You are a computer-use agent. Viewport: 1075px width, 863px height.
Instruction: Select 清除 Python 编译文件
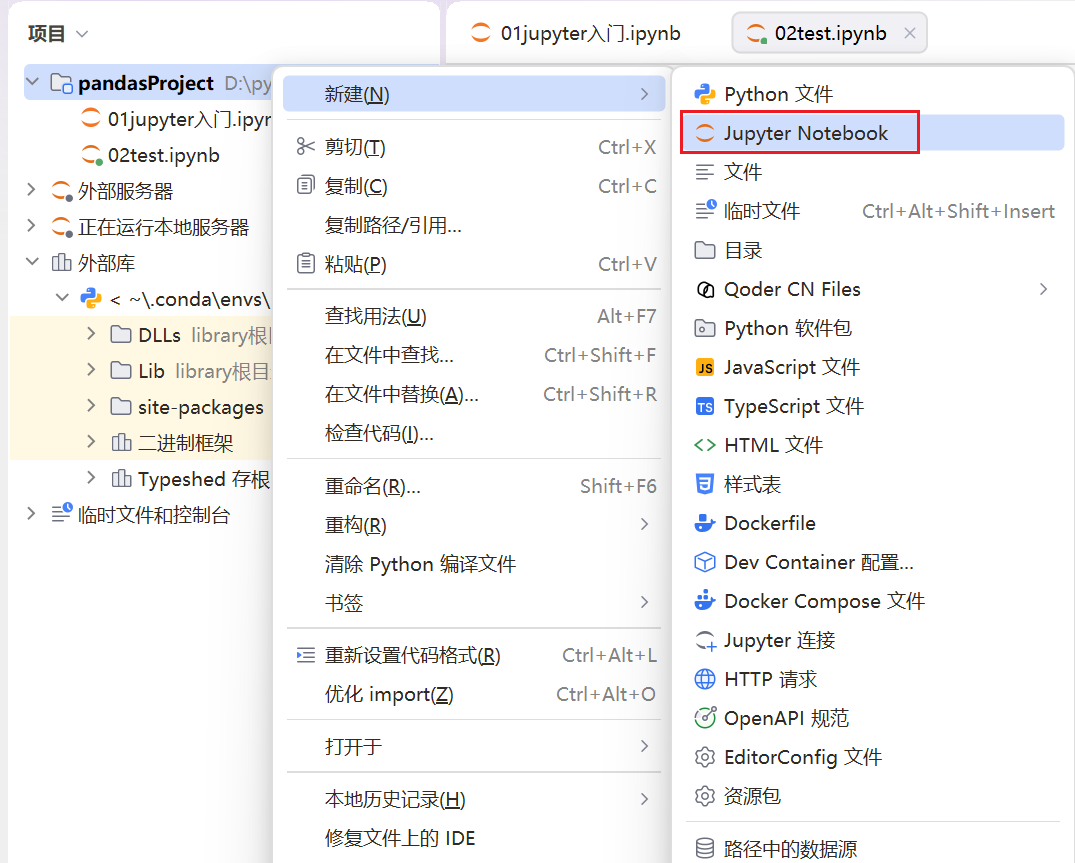pos(474,564)
